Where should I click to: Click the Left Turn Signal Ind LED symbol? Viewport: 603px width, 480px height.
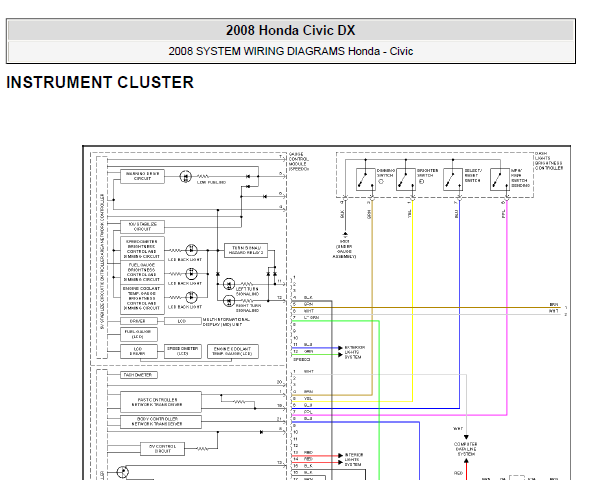click(229, 284)
